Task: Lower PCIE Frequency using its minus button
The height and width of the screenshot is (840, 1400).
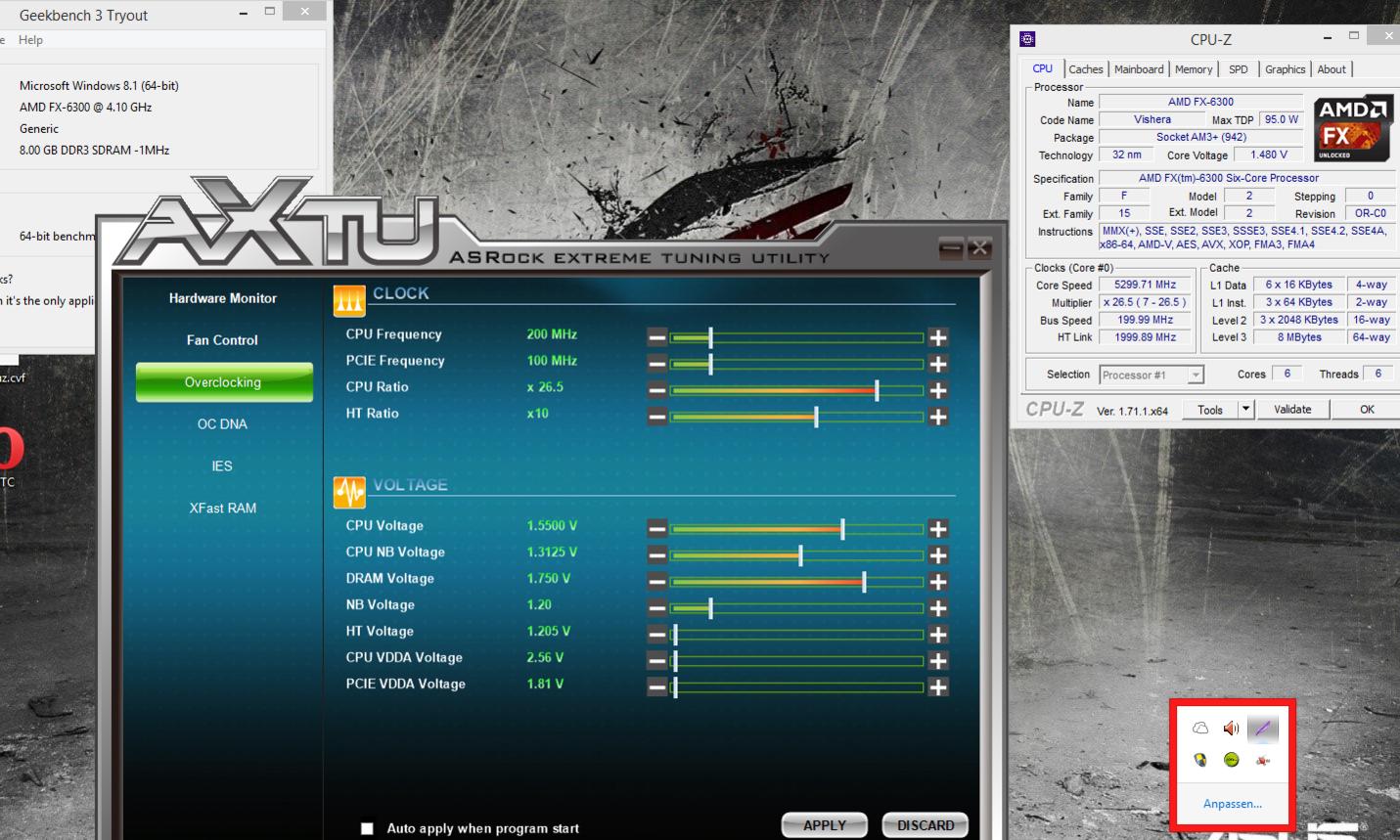Action: pos(657,364)
